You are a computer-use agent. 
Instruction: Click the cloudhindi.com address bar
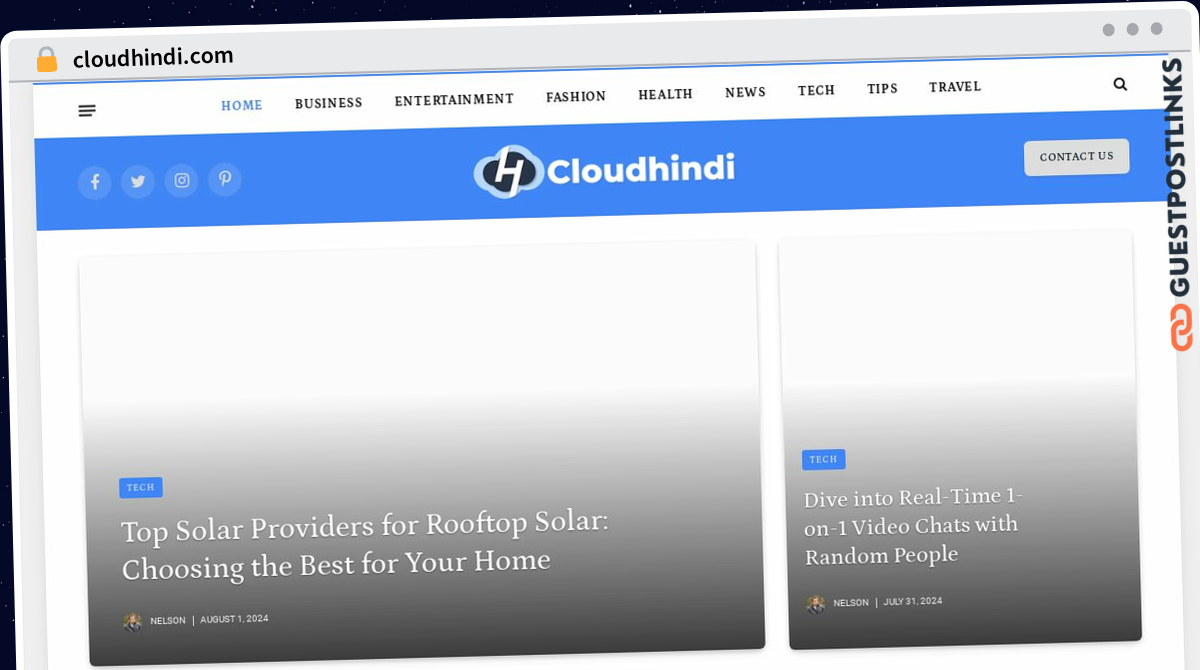(x=153, y=58)
